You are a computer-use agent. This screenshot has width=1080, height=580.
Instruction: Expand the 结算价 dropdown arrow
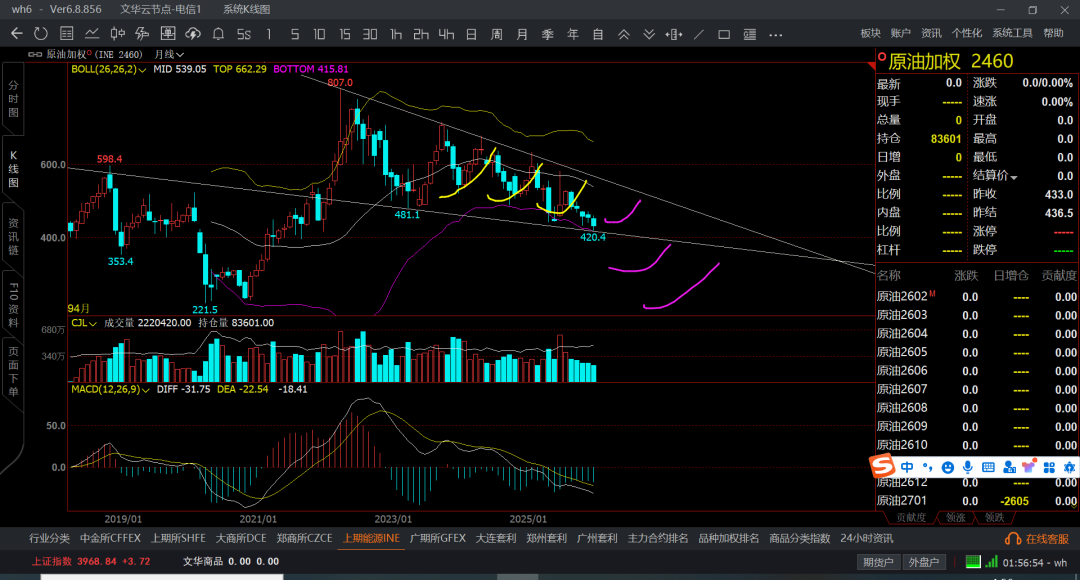click(x=1013, y=178)
